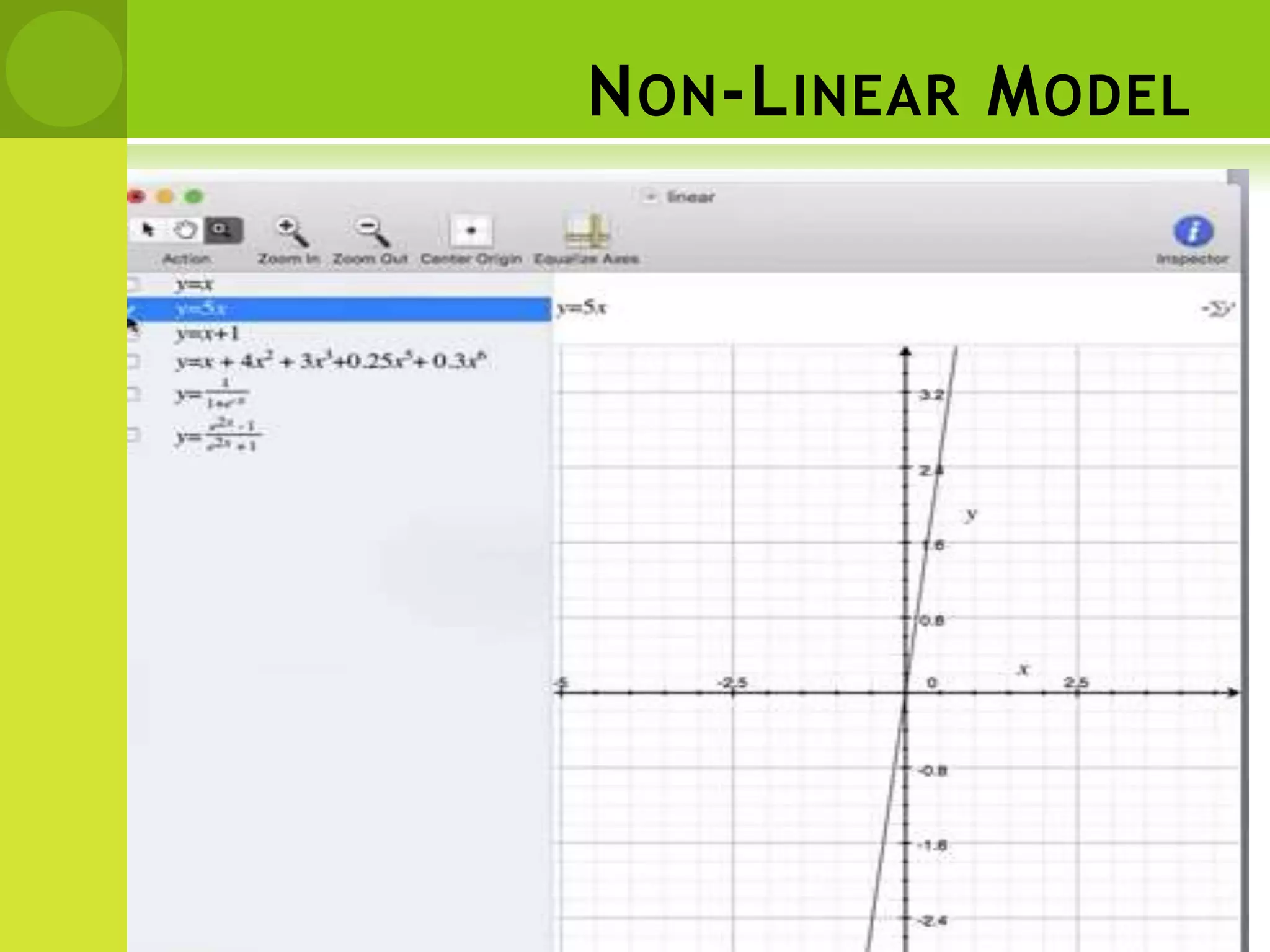The height and width of the screenshot is (952, 1270).
Task: Select the y=x+1 equation row
Action: (339, 333)
